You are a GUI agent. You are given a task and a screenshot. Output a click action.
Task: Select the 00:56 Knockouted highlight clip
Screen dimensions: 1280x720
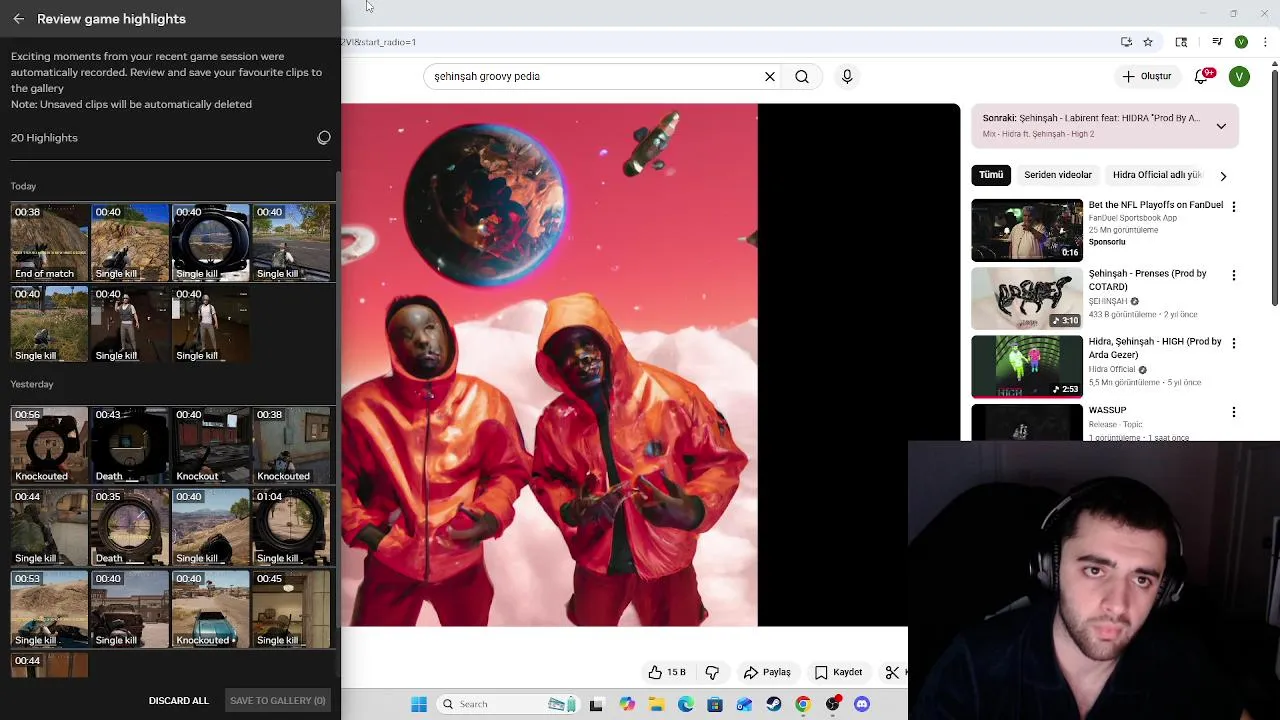(49, 445)
